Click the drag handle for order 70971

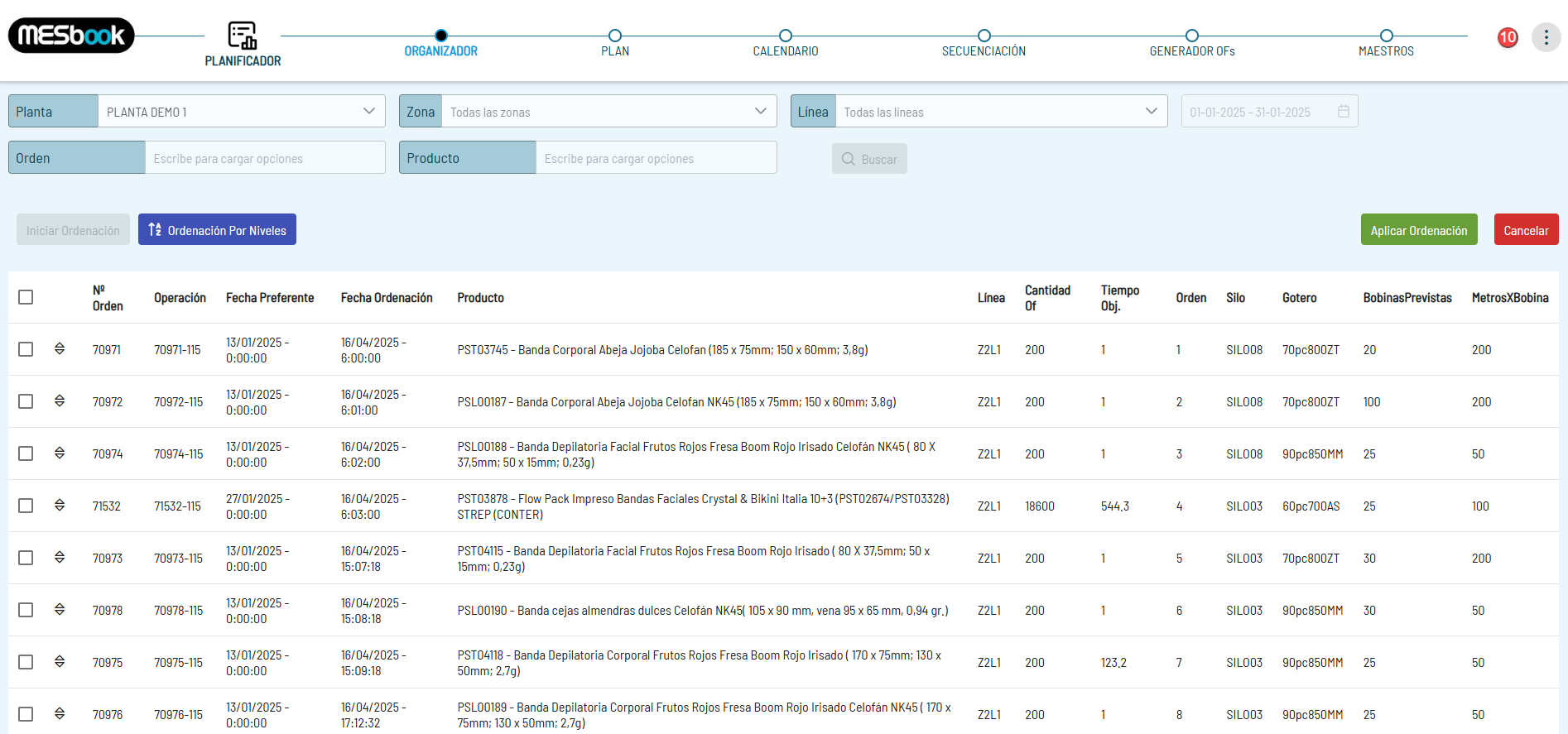[x=60, y=349]
